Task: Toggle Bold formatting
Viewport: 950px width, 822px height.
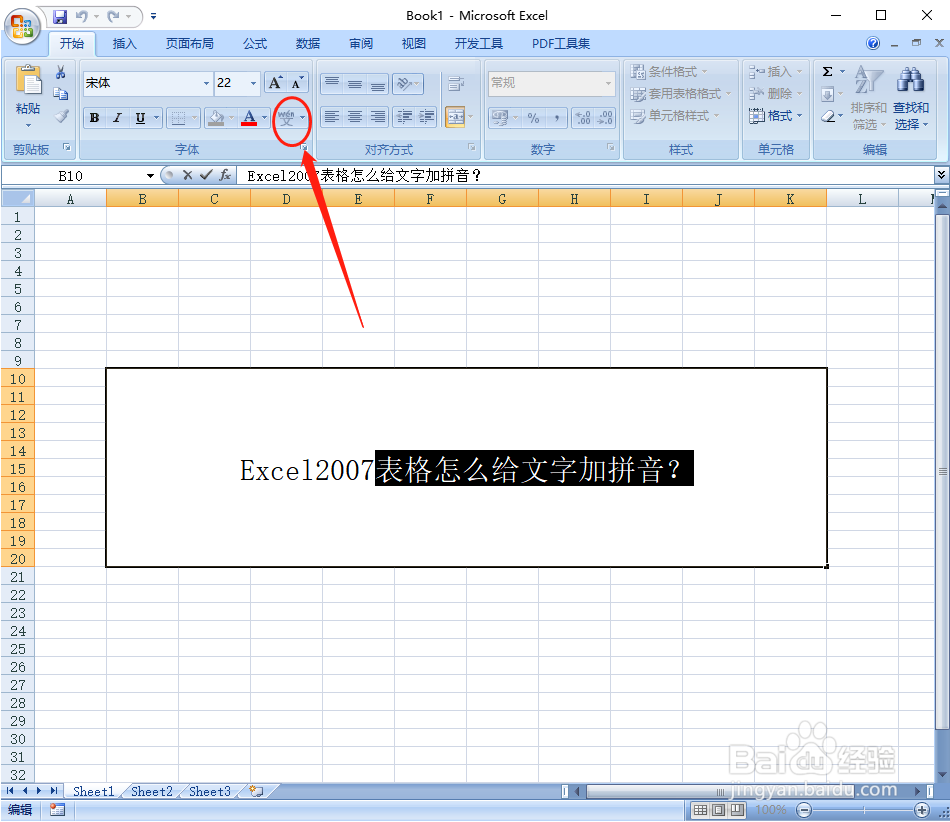Action: (95, 118)
